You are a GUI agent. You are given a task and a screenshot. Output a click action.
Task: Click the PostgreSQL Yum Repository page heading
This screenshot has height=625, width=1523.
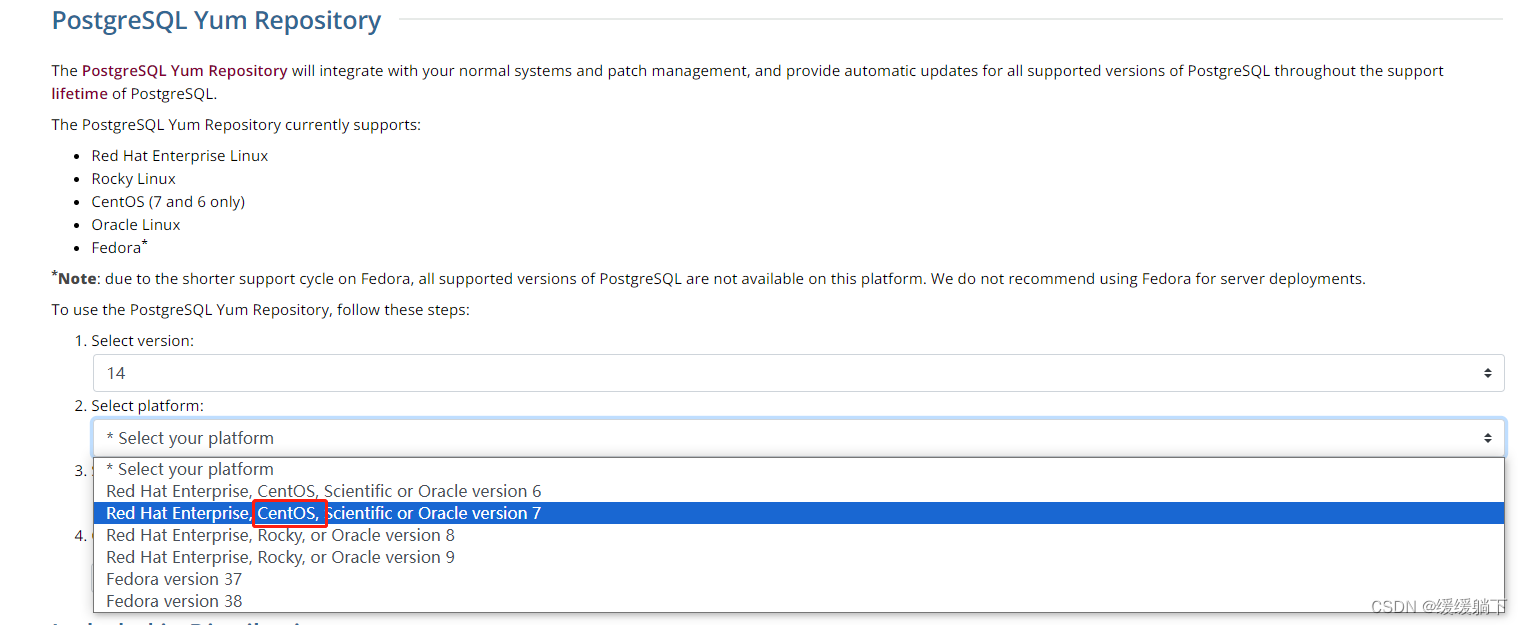pos(216,20)
